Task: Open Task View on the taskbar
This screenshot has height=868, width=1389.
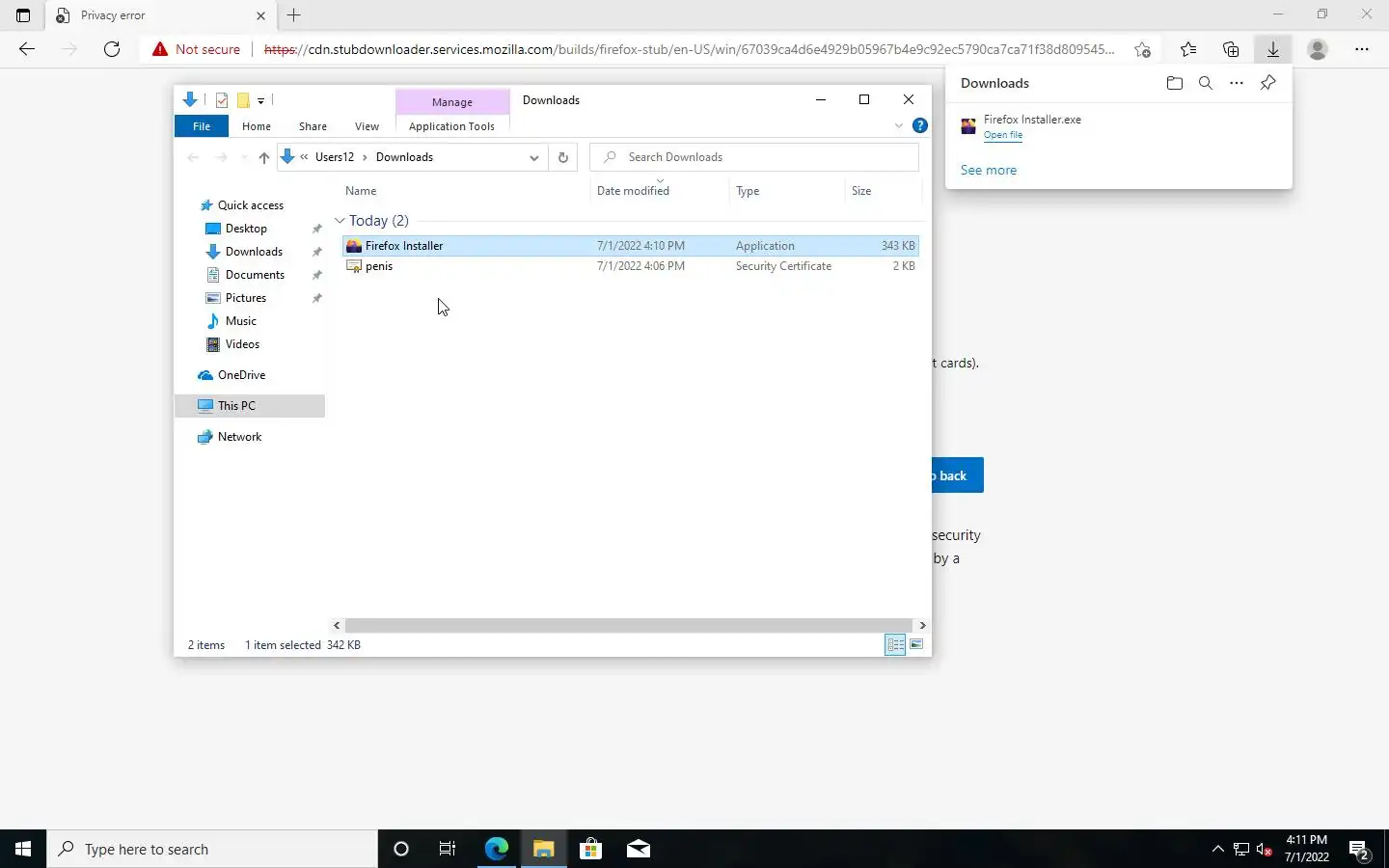Action: 448,849
